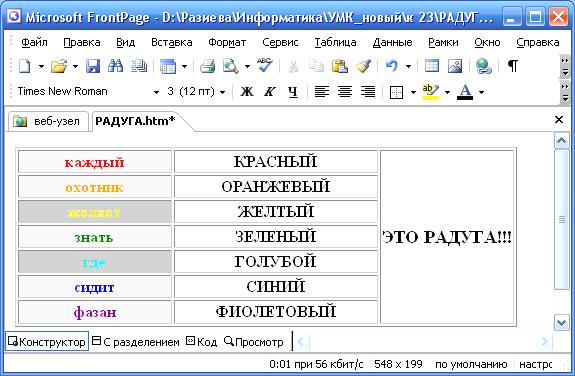Select the Format Painter brush
This screenshot has height=376, width=575.
[x=363, y=66]
